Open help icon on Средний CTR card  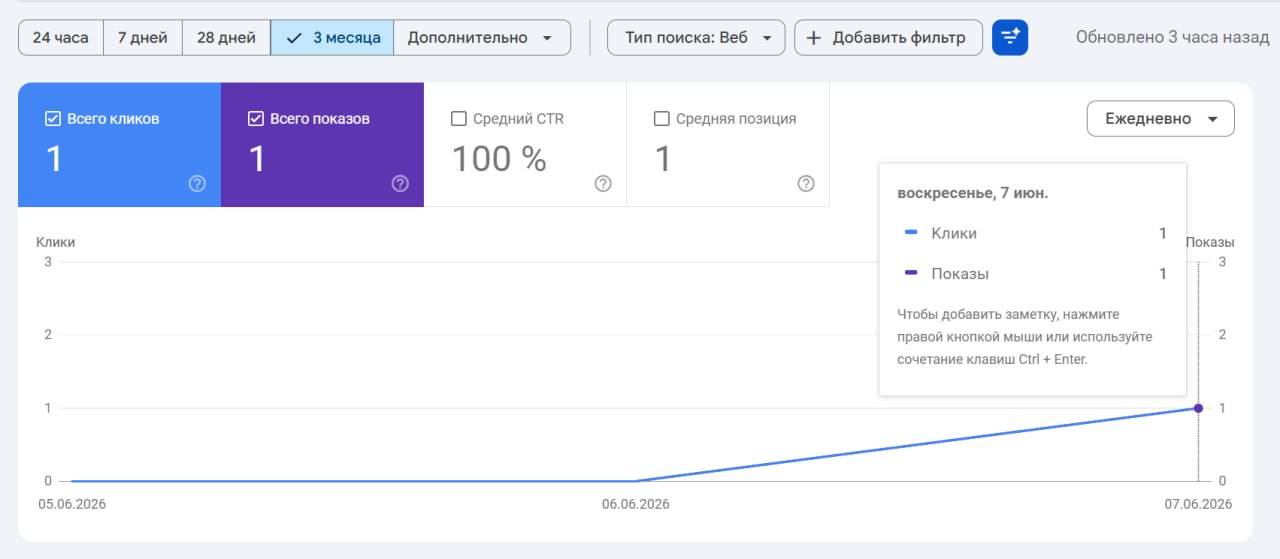point(603,183)
